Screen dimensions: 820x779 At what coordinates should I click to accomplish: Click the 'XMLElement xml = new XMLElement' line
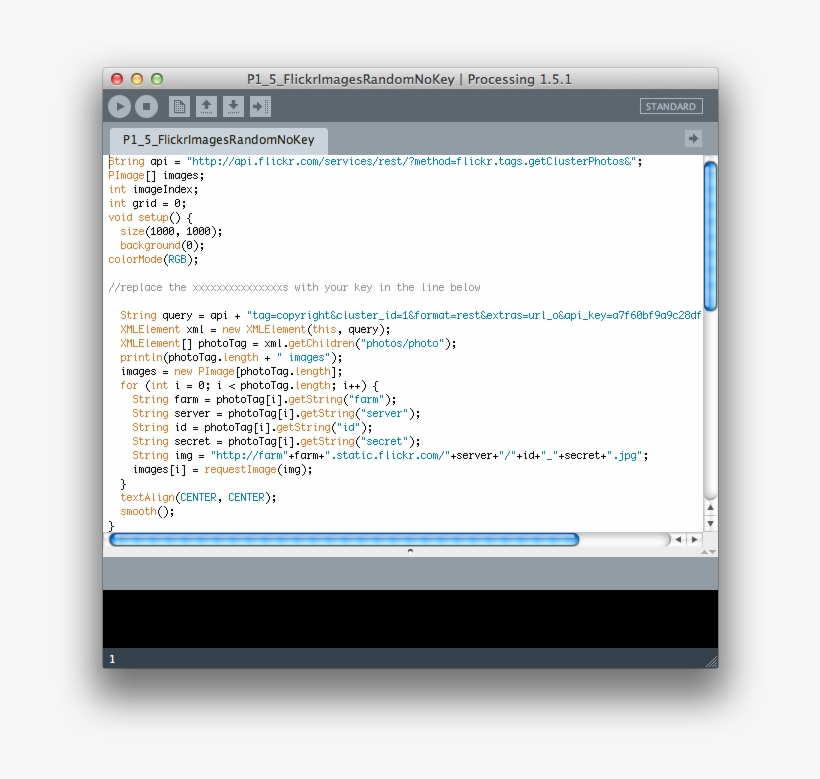[x=255, y=329]
